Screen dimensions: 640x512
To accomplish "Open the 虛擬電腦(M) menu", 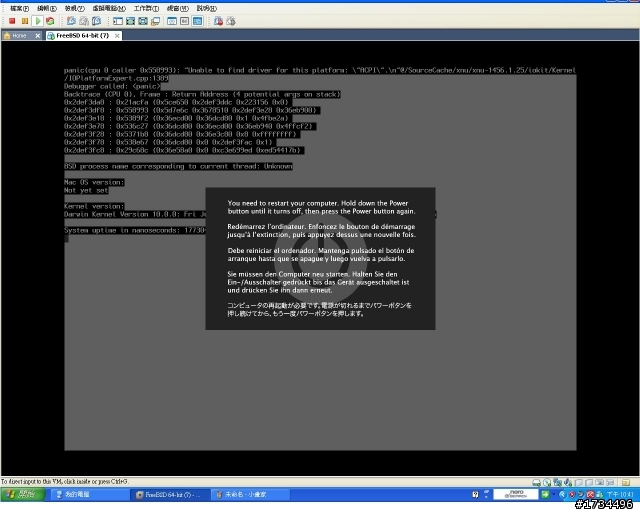I will click(109, 8).
